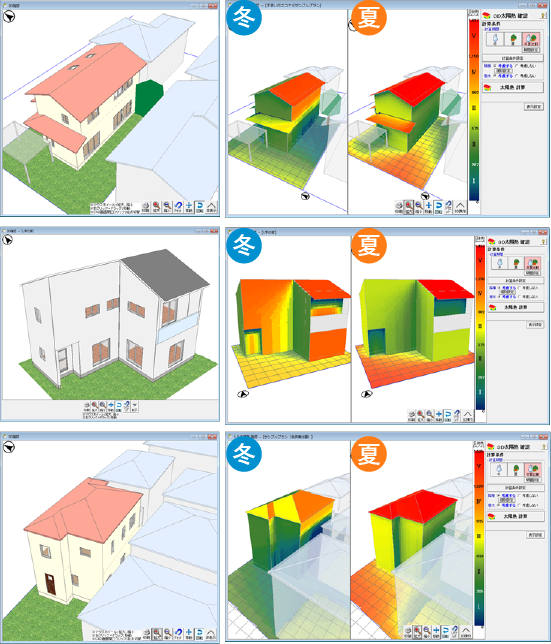Select second row 'considered' radio in top solar panel
The image size is (551, 644).
coord(495,76)
